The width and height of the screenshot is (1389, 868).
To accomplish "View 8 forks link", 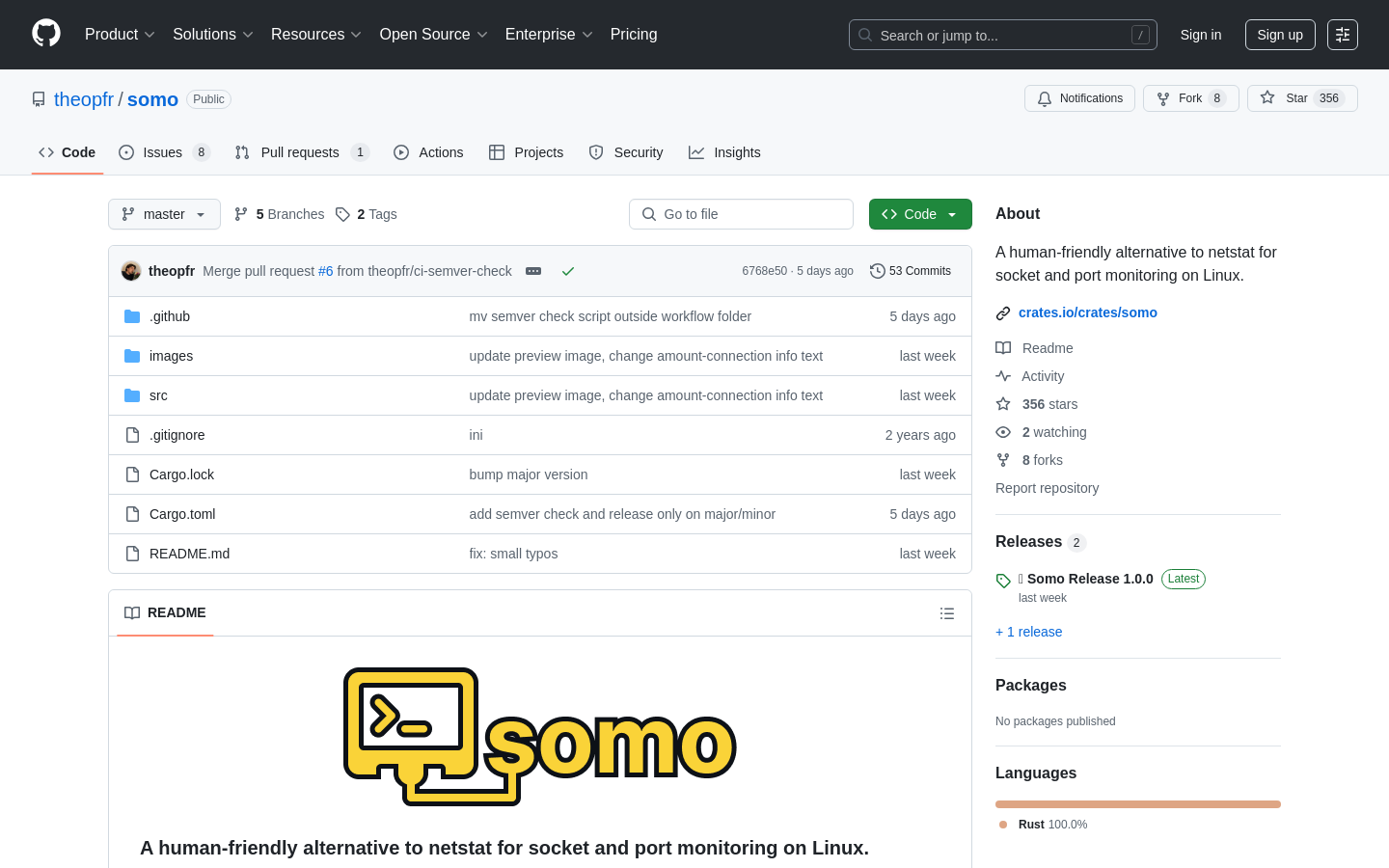I will coord(1029,460).
